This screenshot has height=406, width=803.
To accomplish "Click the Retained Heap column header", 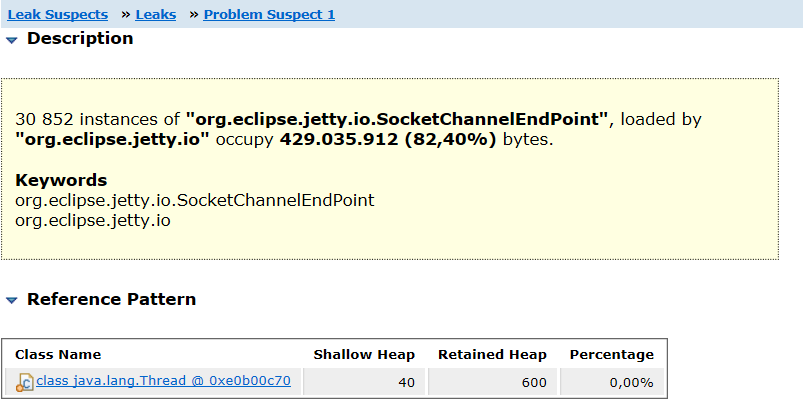I will tap(492, 354).
